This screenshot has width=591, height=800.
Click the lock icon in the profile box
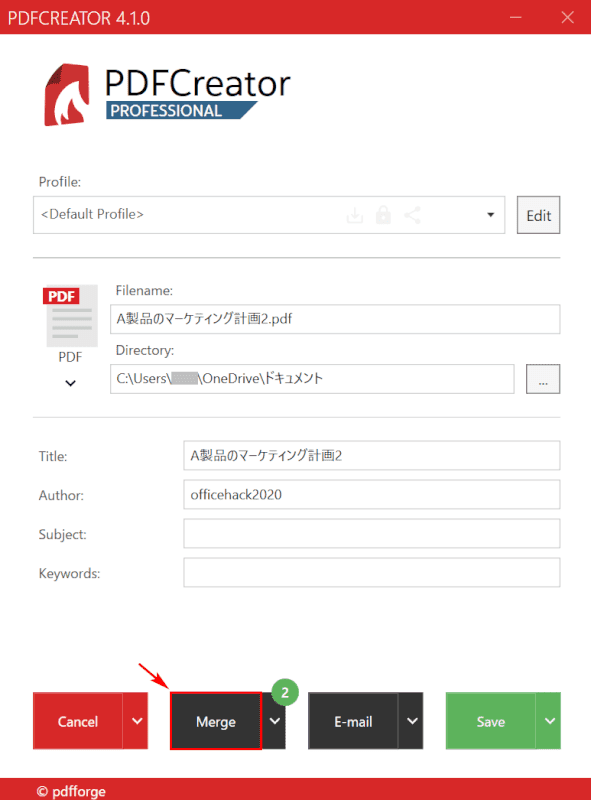383,215
